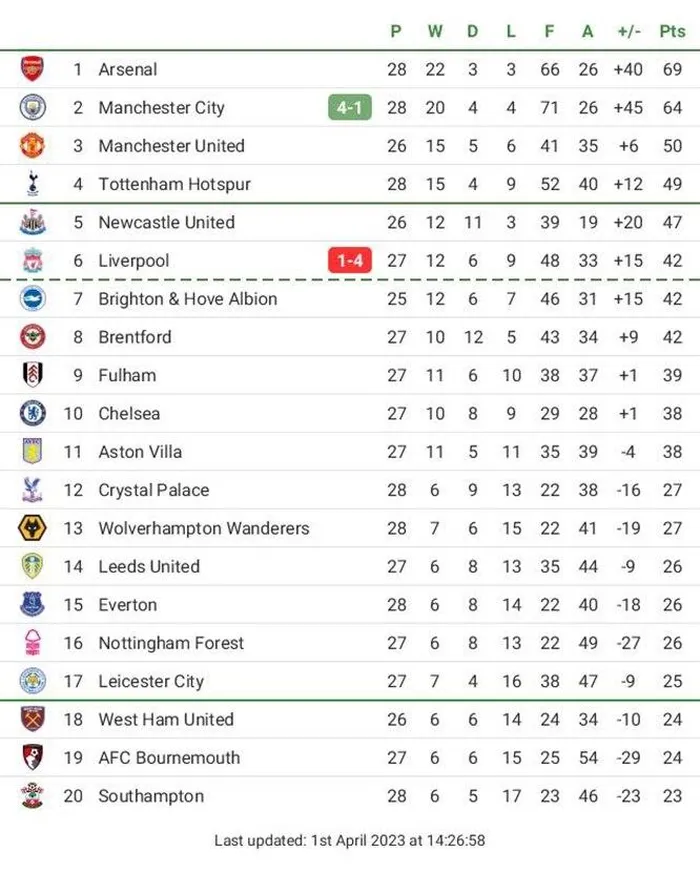Screen dimensions: 700x873
Task: Click the green 4-1 score badge
Action: click(x=349, y=107)
